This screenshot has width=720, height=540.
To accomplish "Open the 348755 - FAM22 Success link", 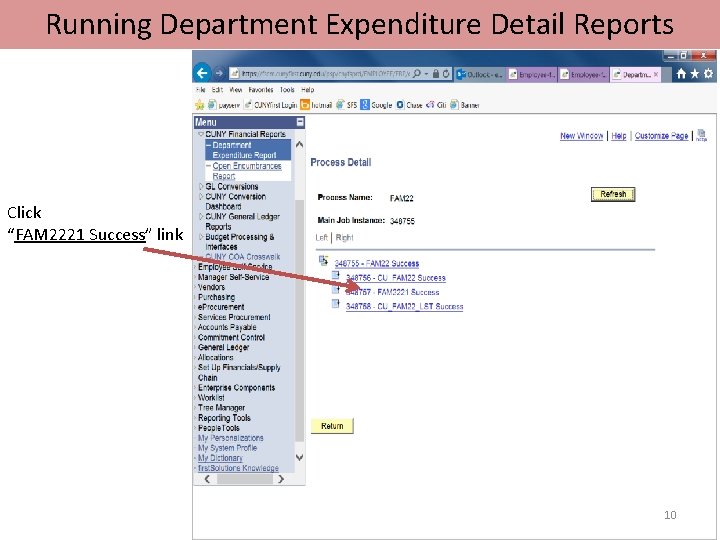I will tap(377, 264).
